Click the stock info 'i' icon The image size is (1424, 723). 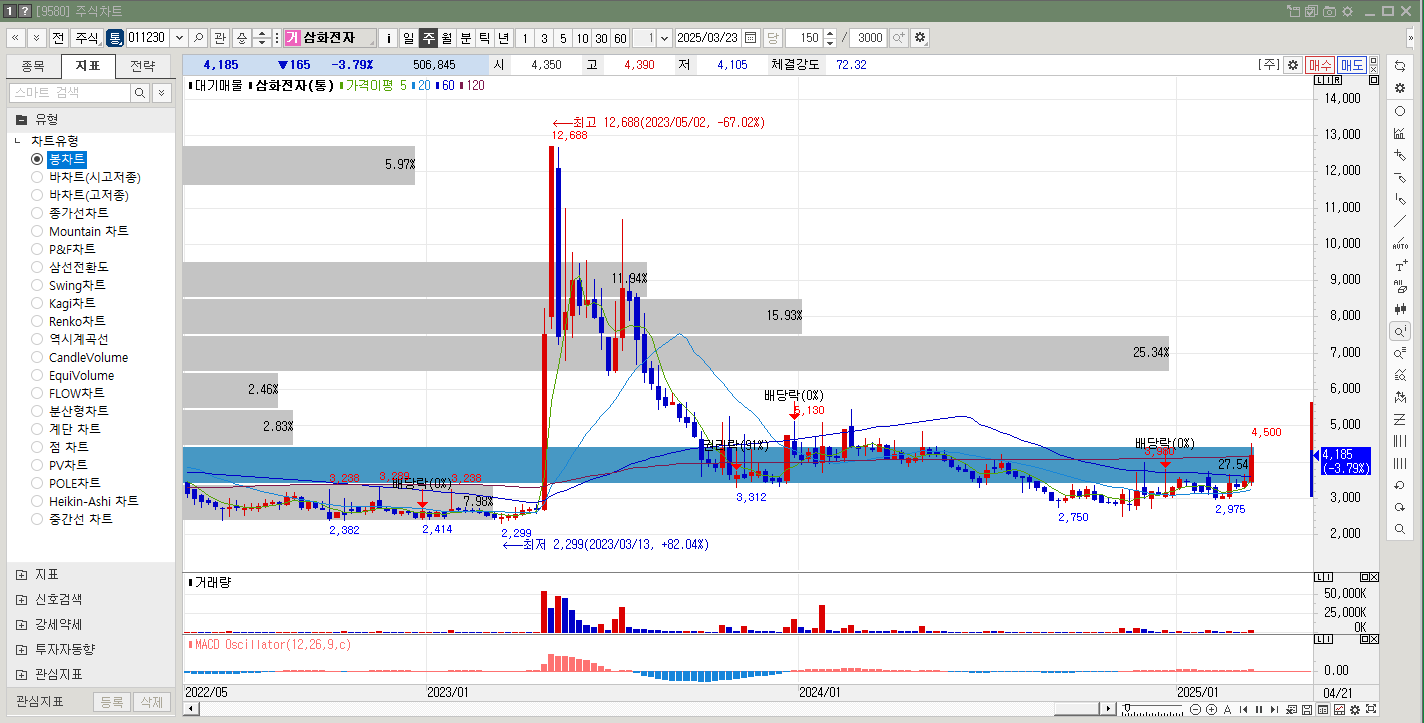click(x=389, y=38)
